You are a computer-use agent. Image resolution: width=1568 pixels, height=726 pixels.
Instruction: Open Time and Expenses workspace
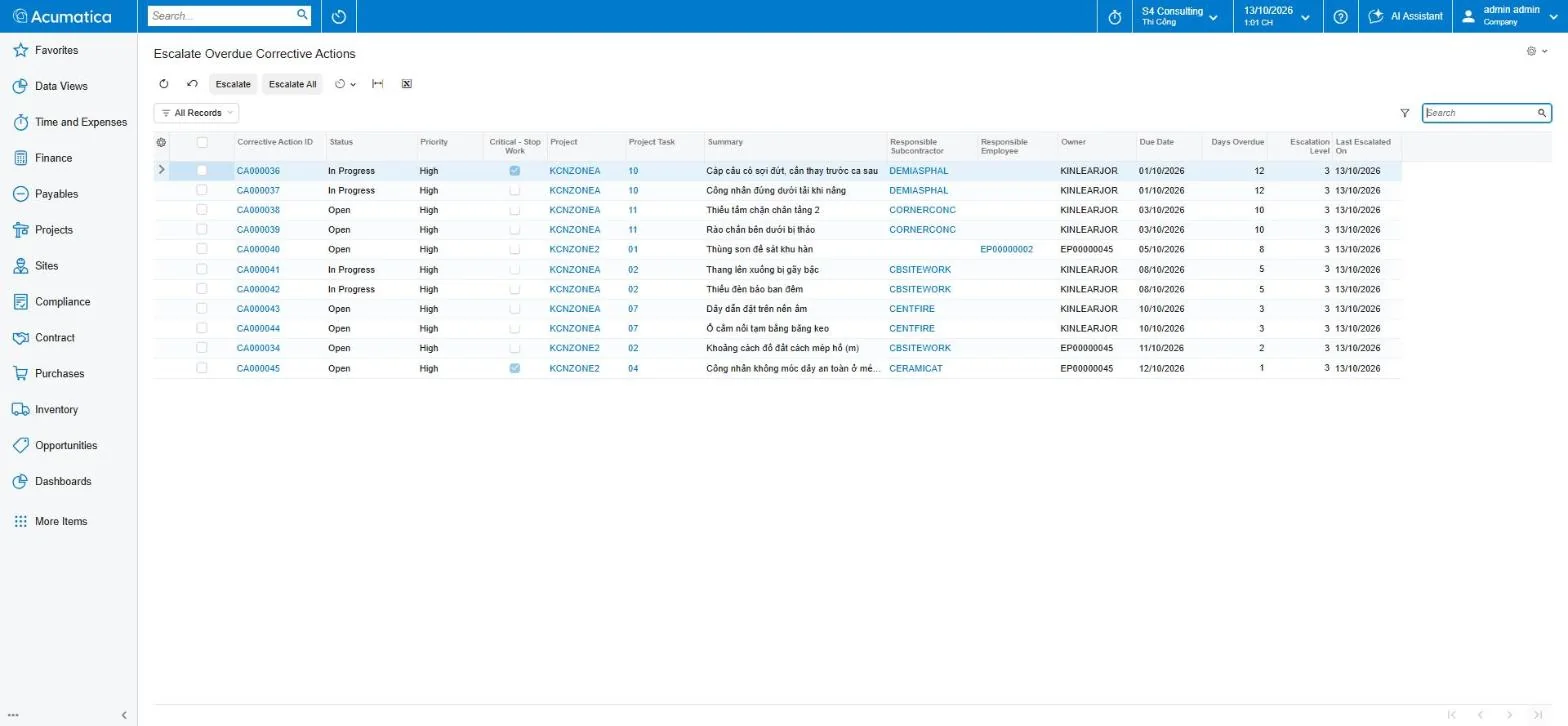[70, 122]
